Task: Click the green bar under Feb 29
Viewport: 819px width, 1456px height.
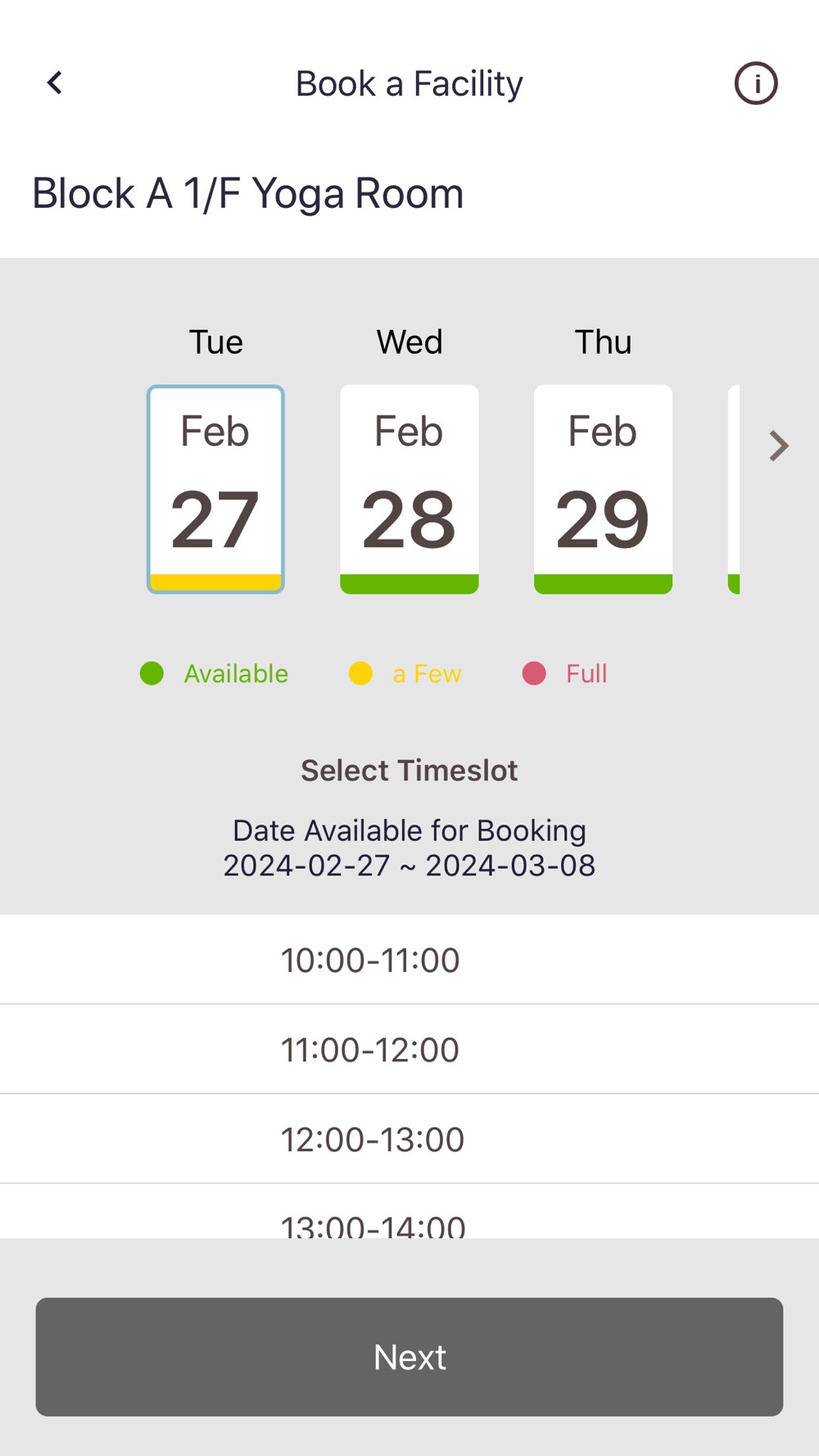Action: click(x=603, y=584)
